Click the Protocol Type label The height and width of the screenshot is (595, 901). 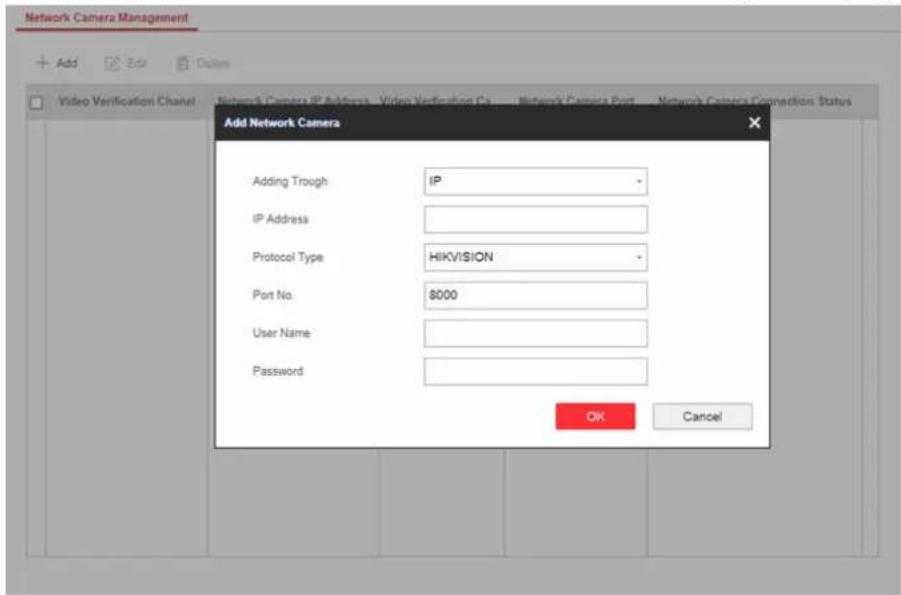coord(288,257)
